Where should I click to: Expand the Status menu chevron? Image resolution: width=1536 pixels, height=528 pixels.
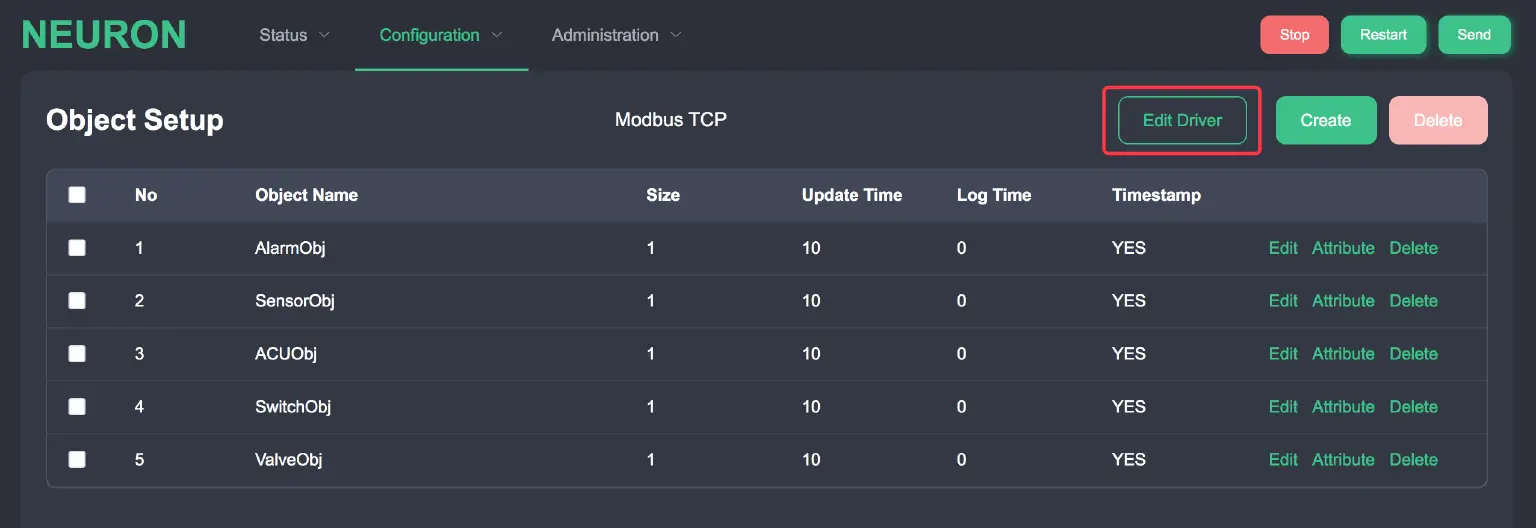click(324, 35)
